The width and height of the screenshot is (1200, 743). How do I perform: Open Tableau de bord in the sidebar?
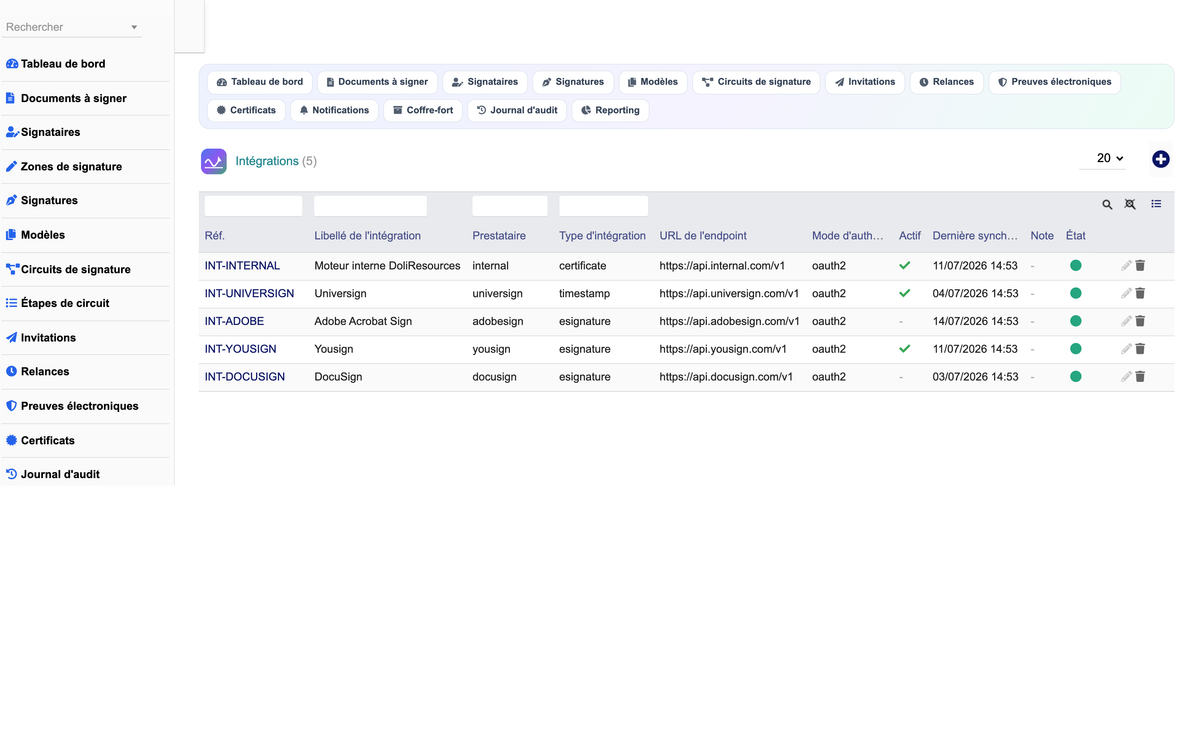pyautogui.click(x=63, y=64)
